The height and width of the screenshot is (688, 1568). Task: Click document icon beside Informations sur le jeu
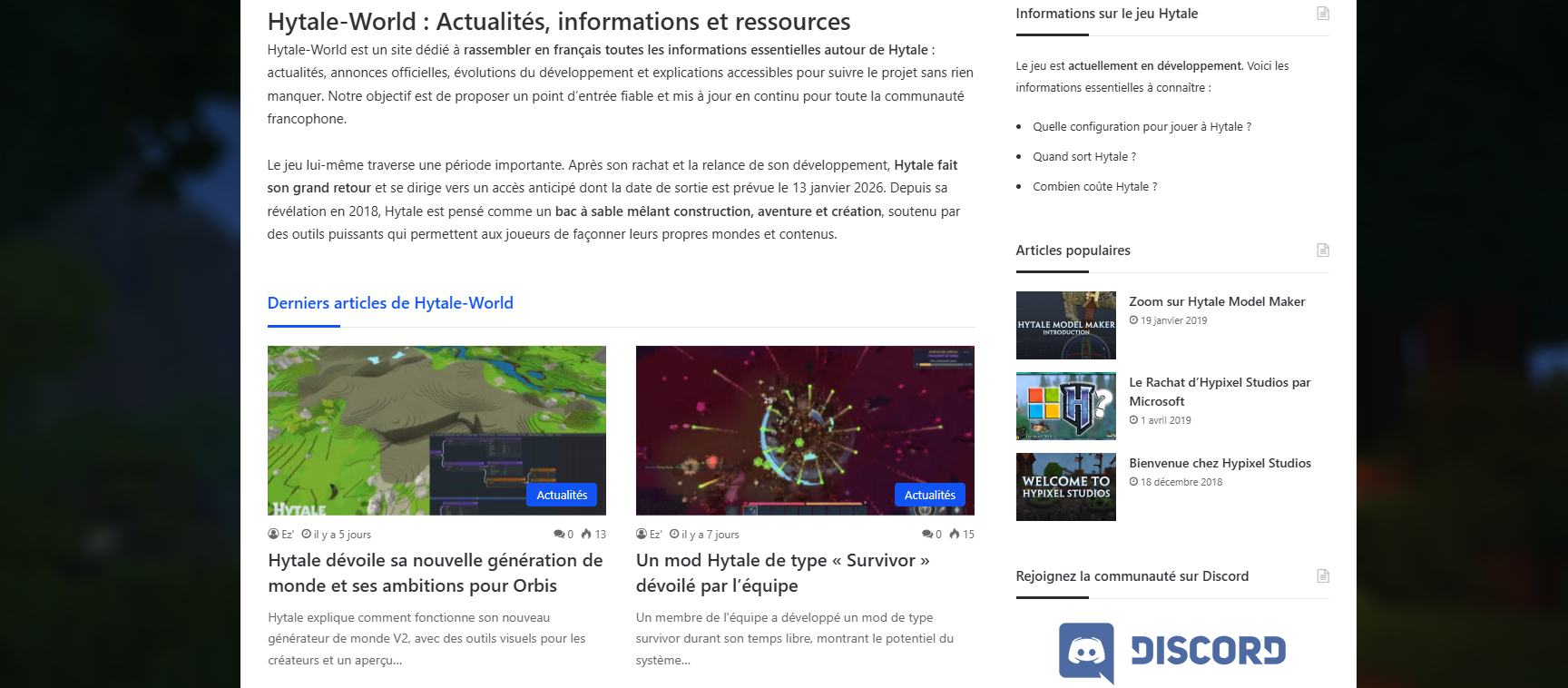(1322, 14)
